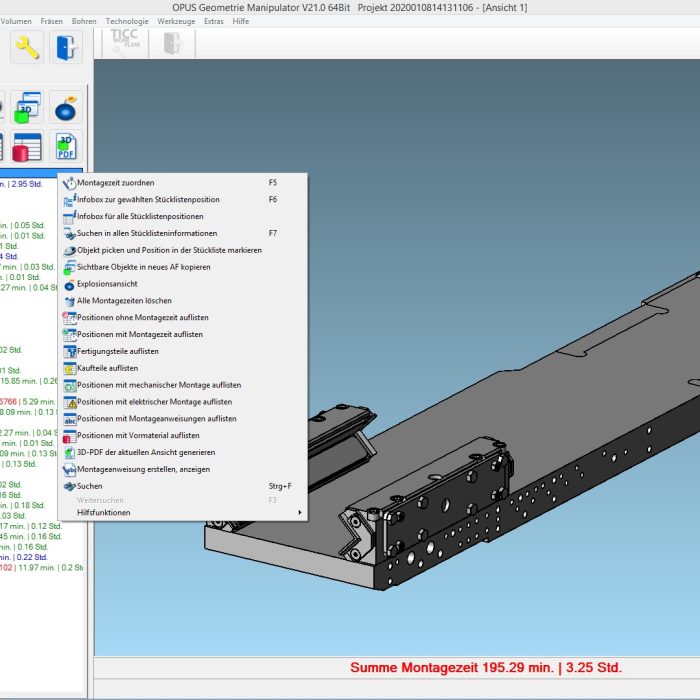The height and width of the screenshot is (700, 700).
Task: Choose Suchen in allen Stücklisteninformationen
Action: pos(183,233)
